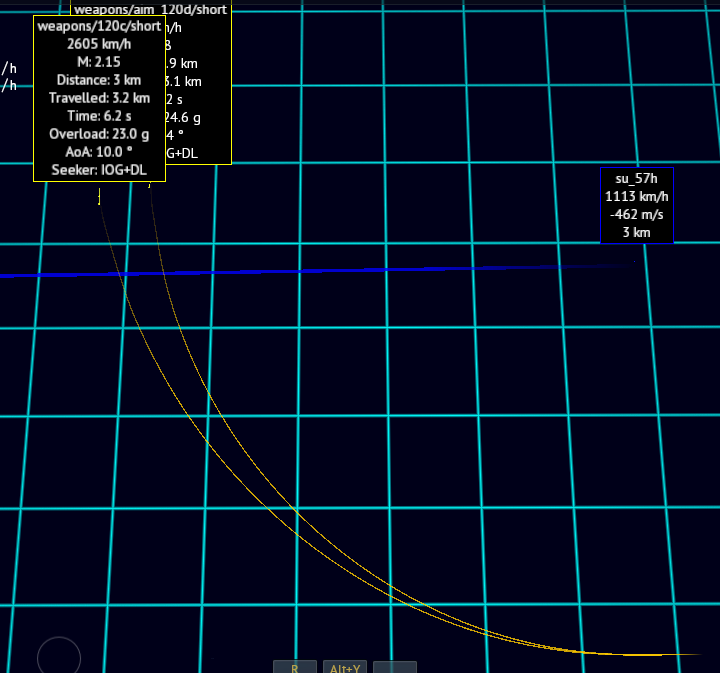Click the -462 m/s climb rate value
This screenshot has height=673, width=720.
[637, 214]
